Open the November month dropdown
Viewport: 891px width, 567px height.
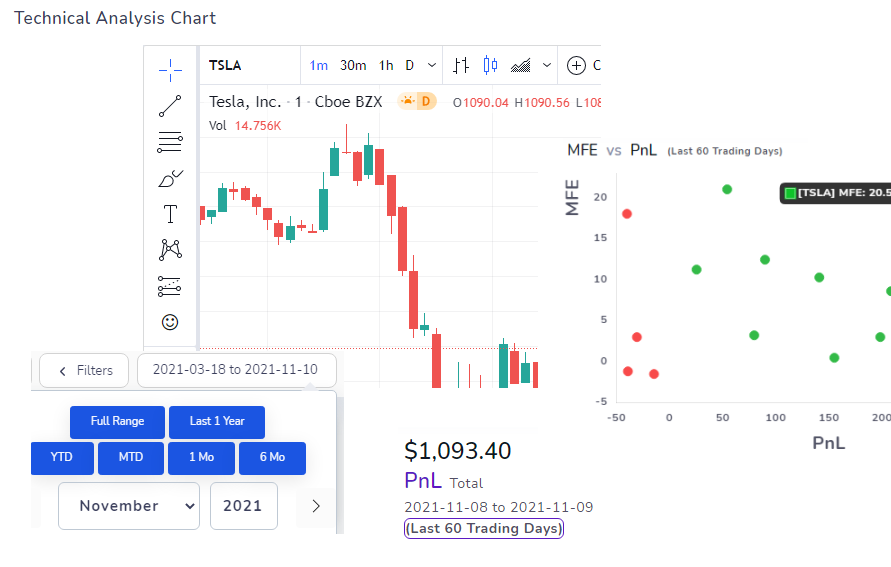tap(129, 506)
